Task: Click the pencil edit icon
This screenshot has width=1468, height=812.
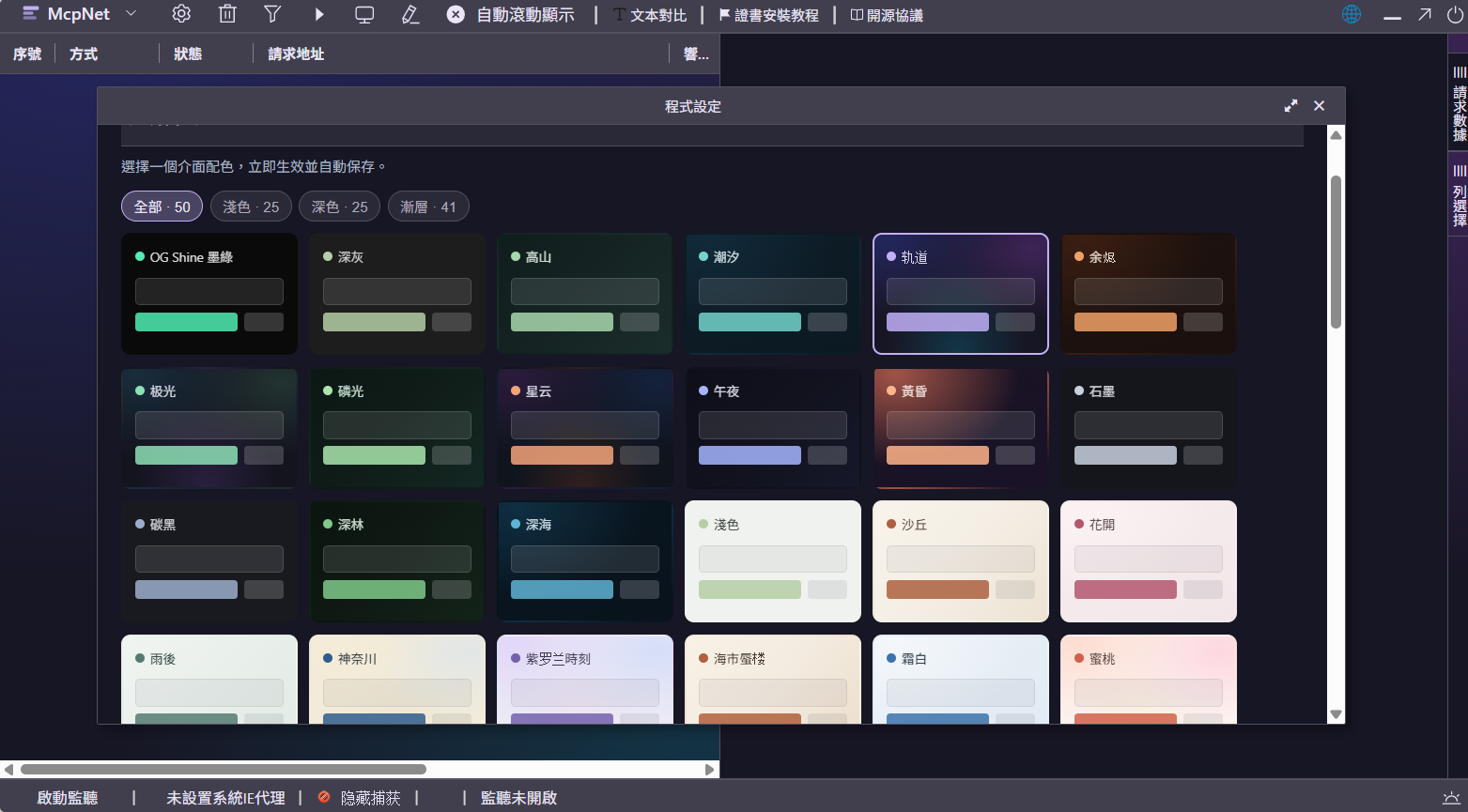Action: click(410, 14)
